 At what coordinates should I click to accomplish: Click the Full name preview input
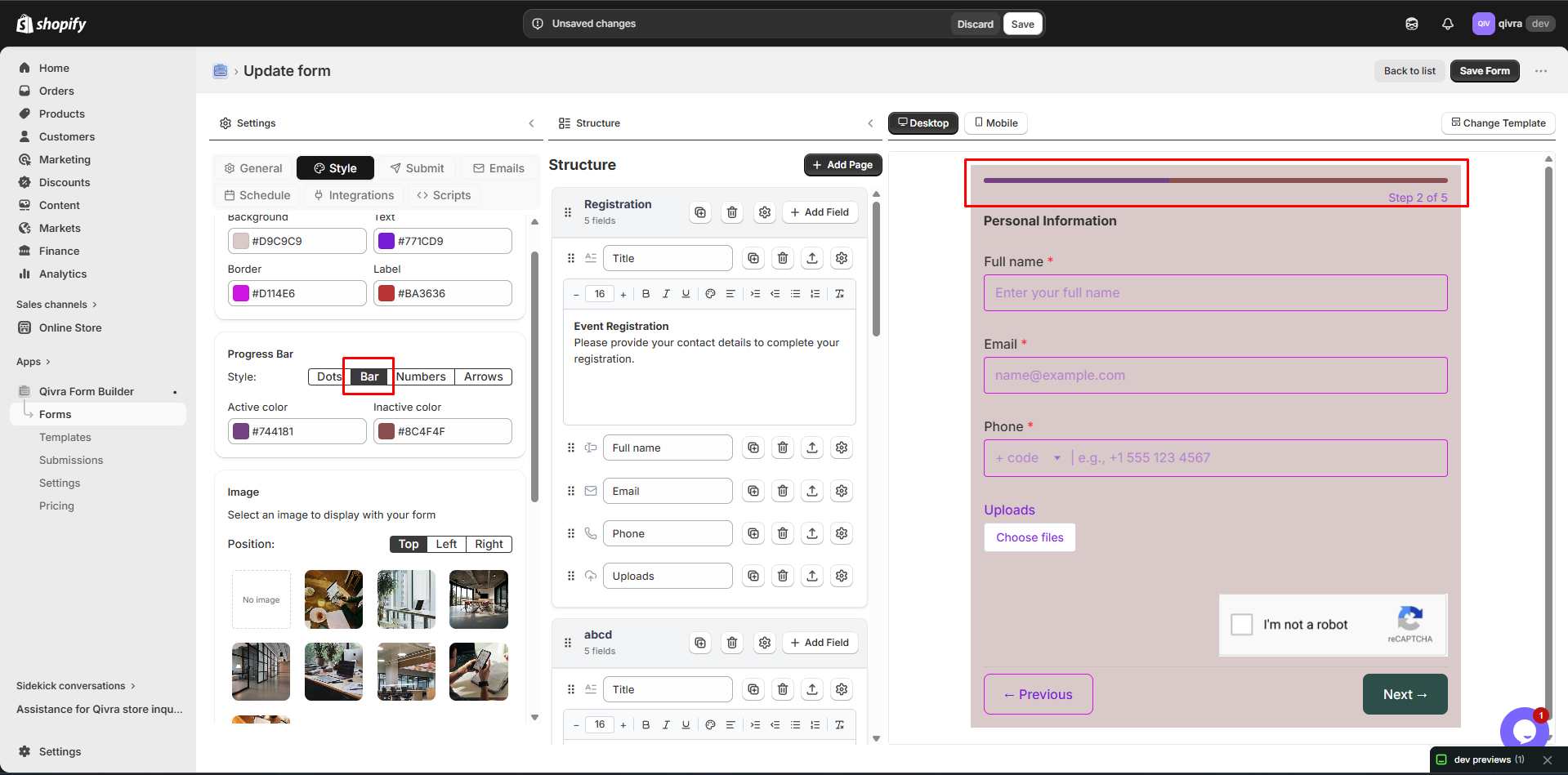point(1215,292)
